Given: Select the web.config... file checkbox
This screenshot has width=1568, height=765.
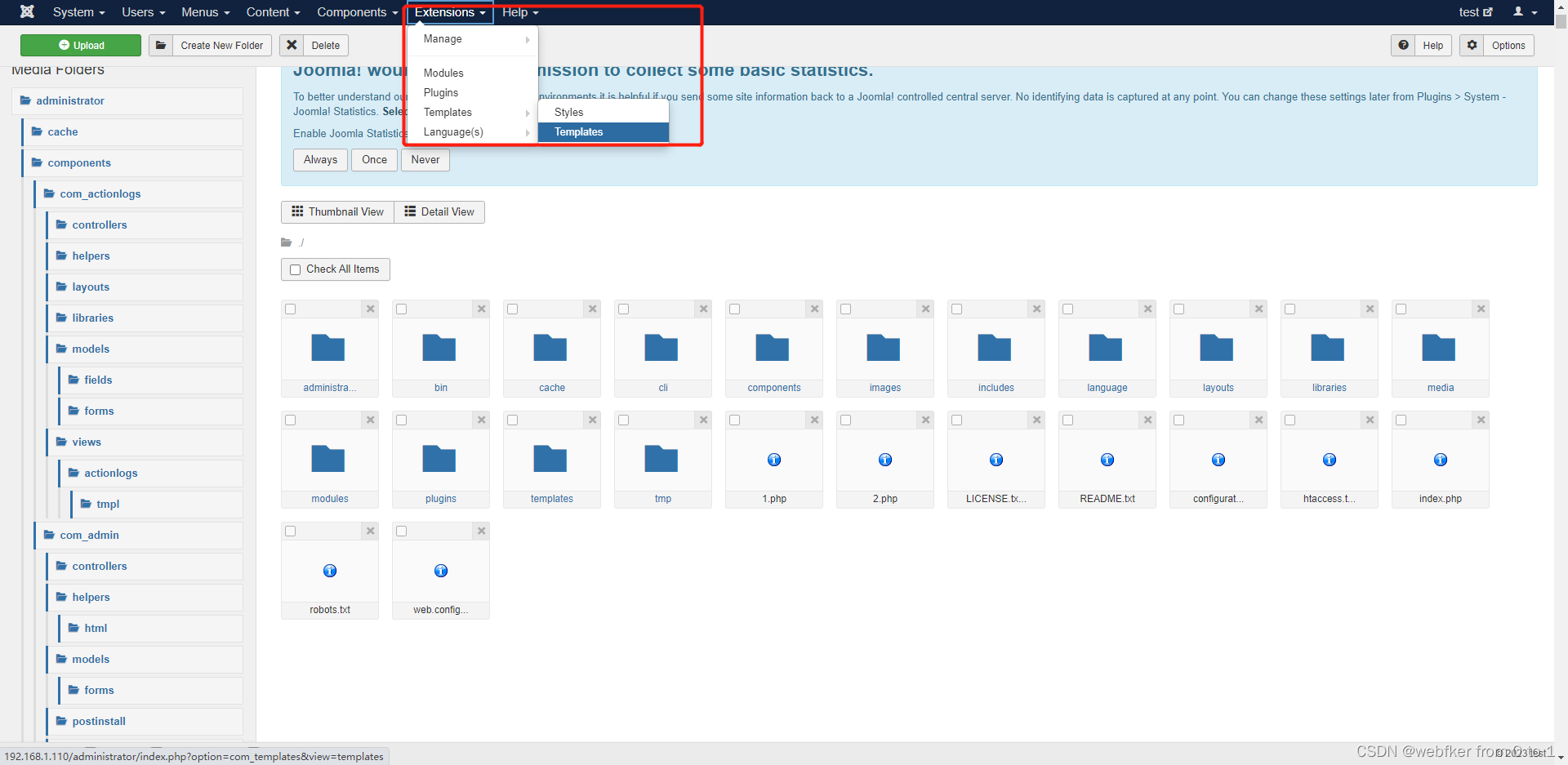Looking at the screenshot, I should coord(401,531).
